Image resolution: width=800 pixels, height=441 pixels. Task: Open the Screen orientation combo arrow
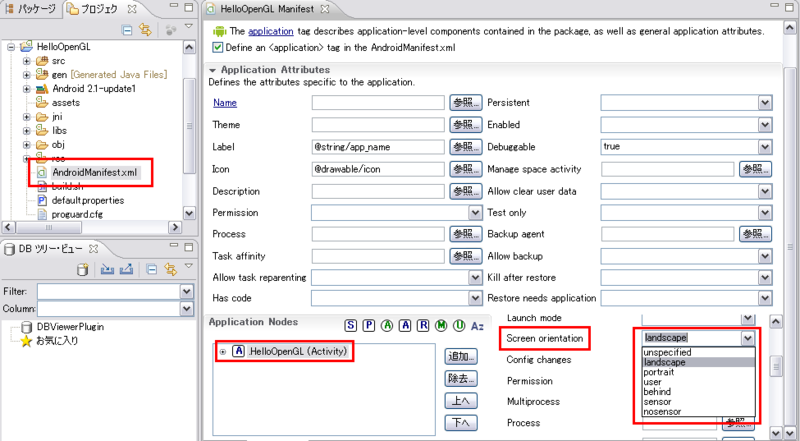coord(747,338)
